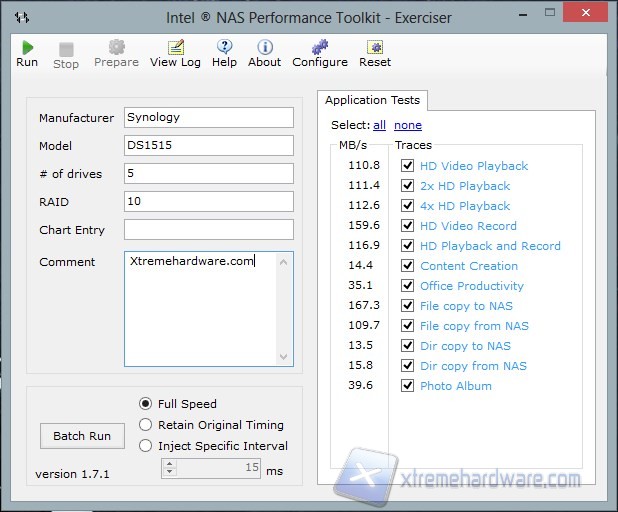Click the interval spinner up arrow
Screen dimensions: 618x512
tap(169, 463)
